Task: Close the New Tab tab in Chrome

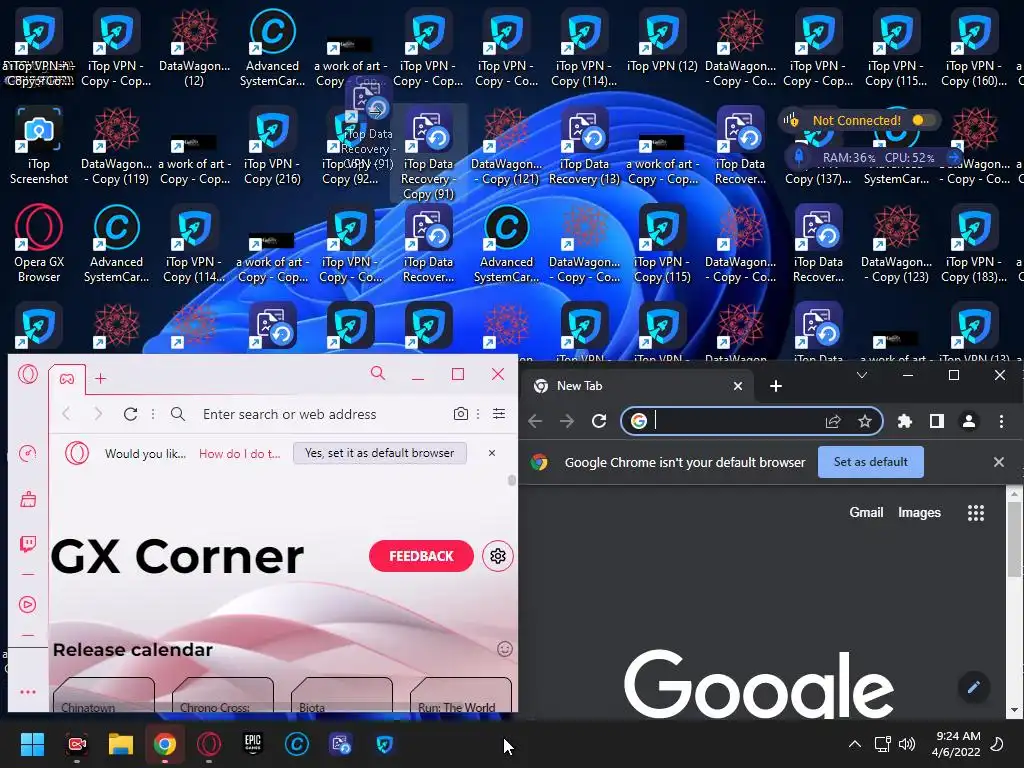Action: coord(738,386)
